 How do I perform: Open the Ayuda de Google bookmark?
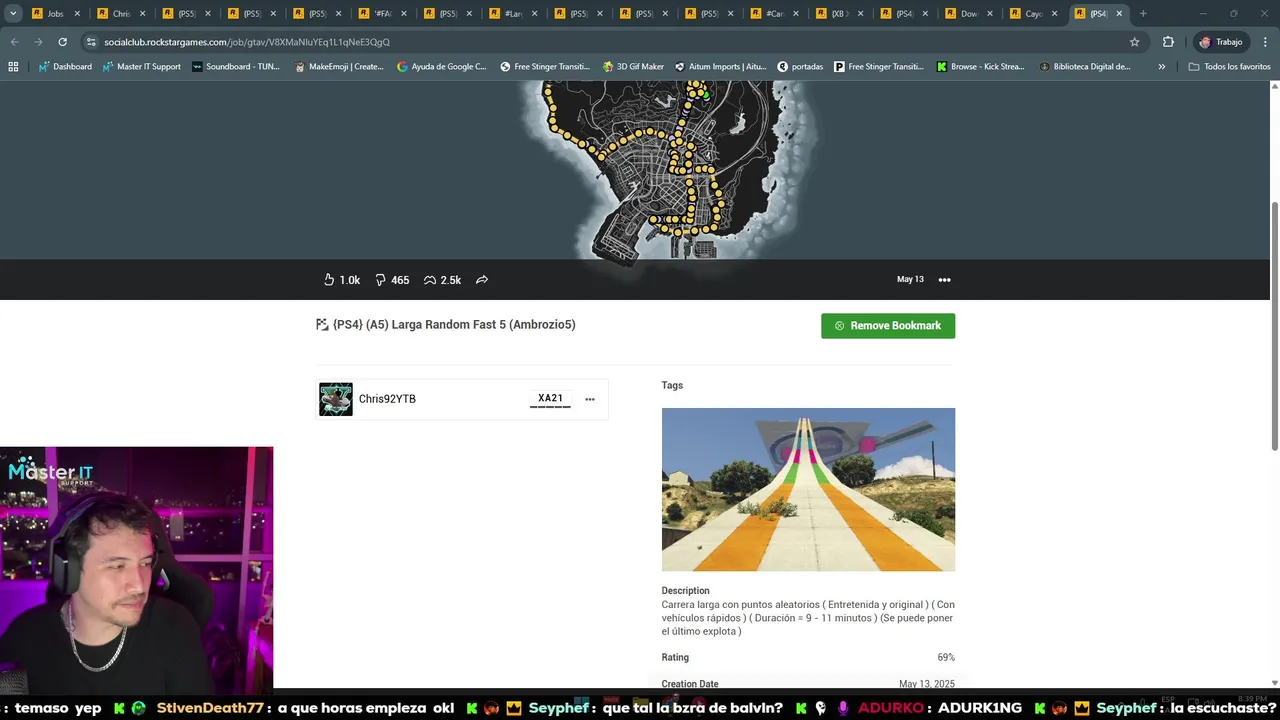click(441, 67)
